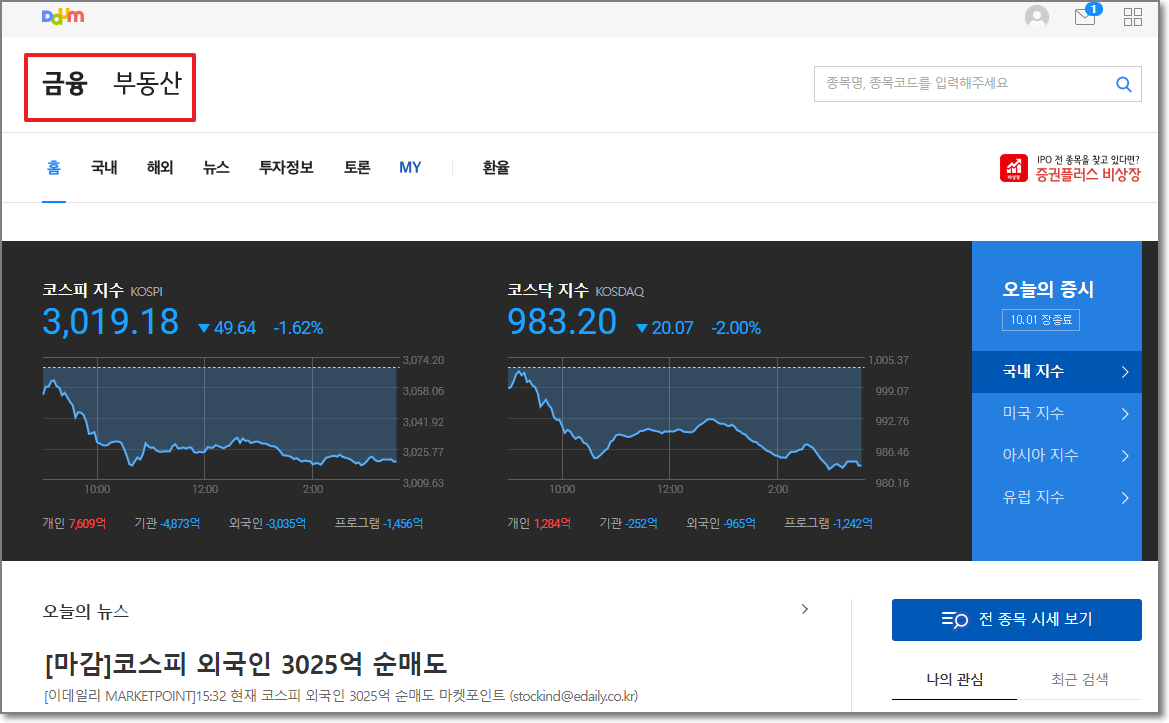Open the 부동산 section link
The height and width of the screenshot is (723, 1169).
(148, 83)
